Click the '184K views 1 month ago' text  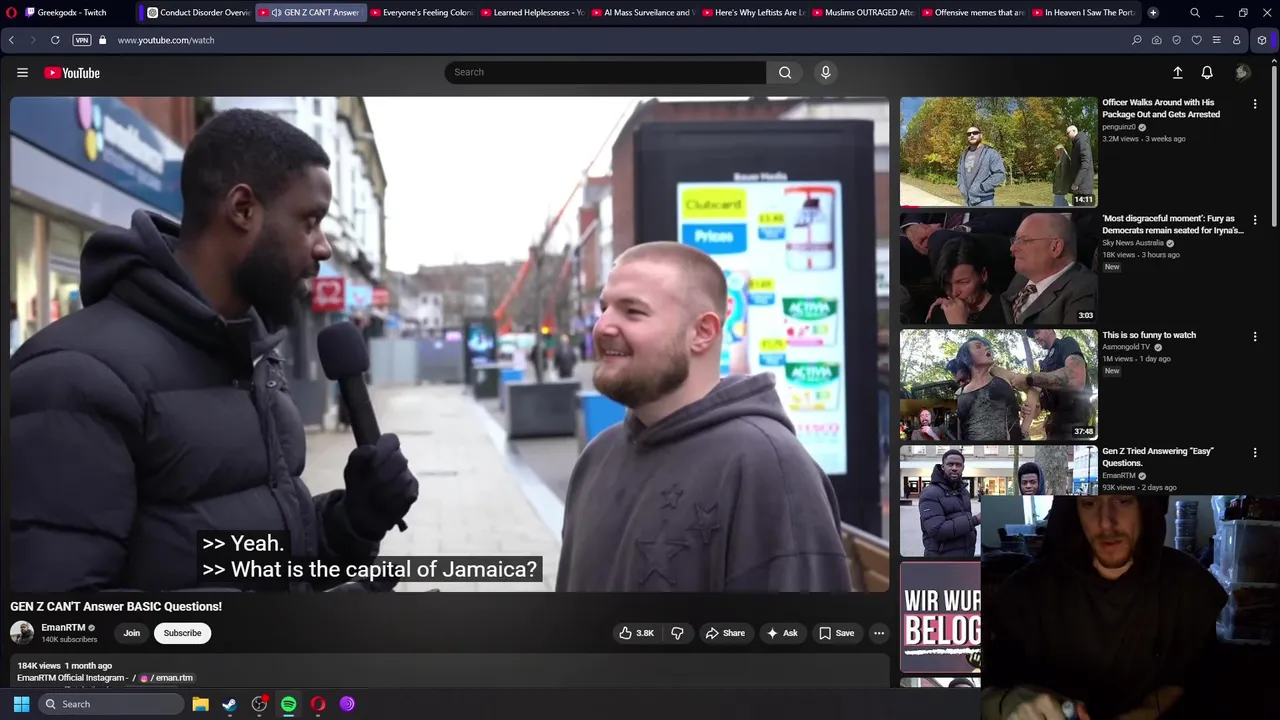[65, 666]
